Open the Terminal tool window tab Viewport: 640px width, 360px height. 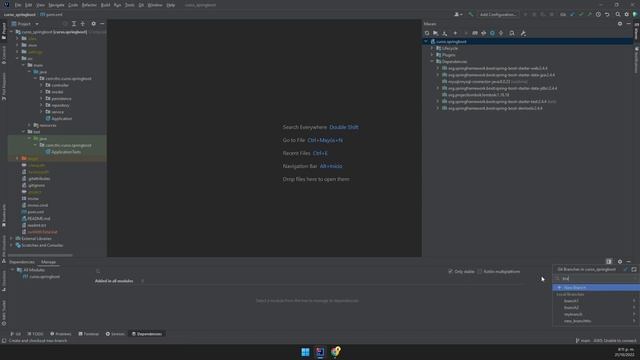click(x=89, y=334)
